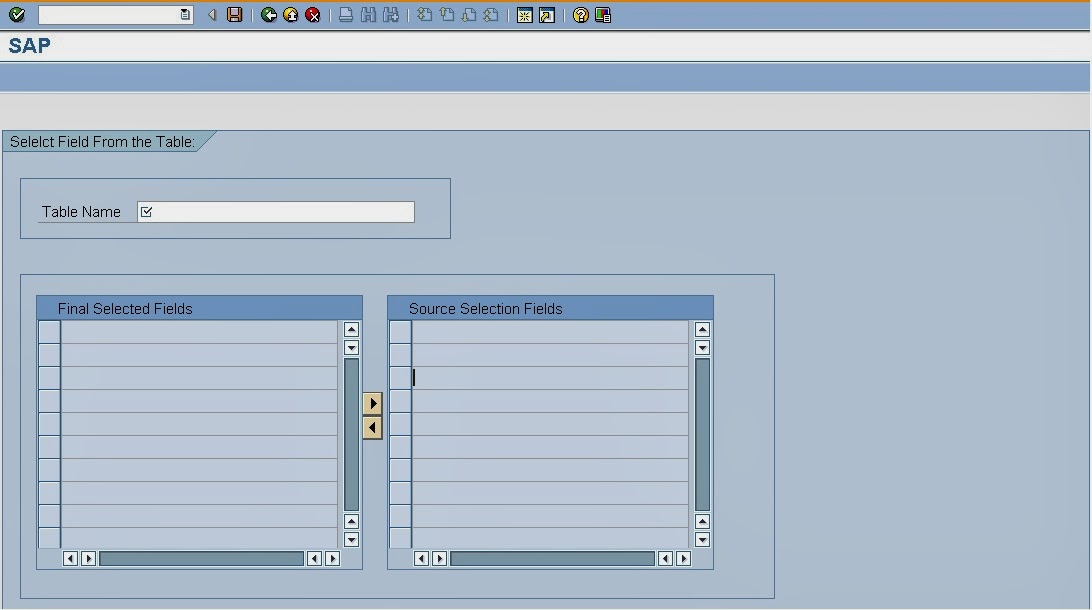
Task: Create a new SAP session
Action: click(524, 15)
